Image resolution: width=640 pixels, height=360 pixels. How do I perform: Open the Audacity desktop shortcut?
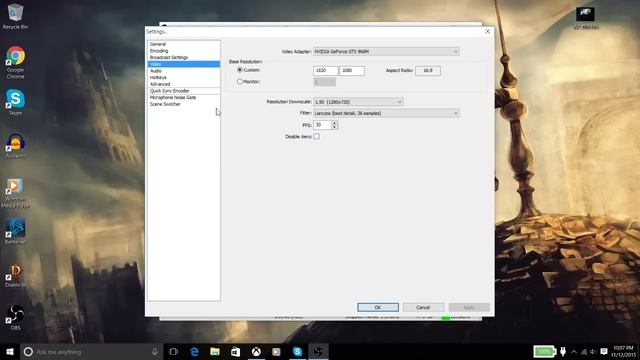click(16, 146)
